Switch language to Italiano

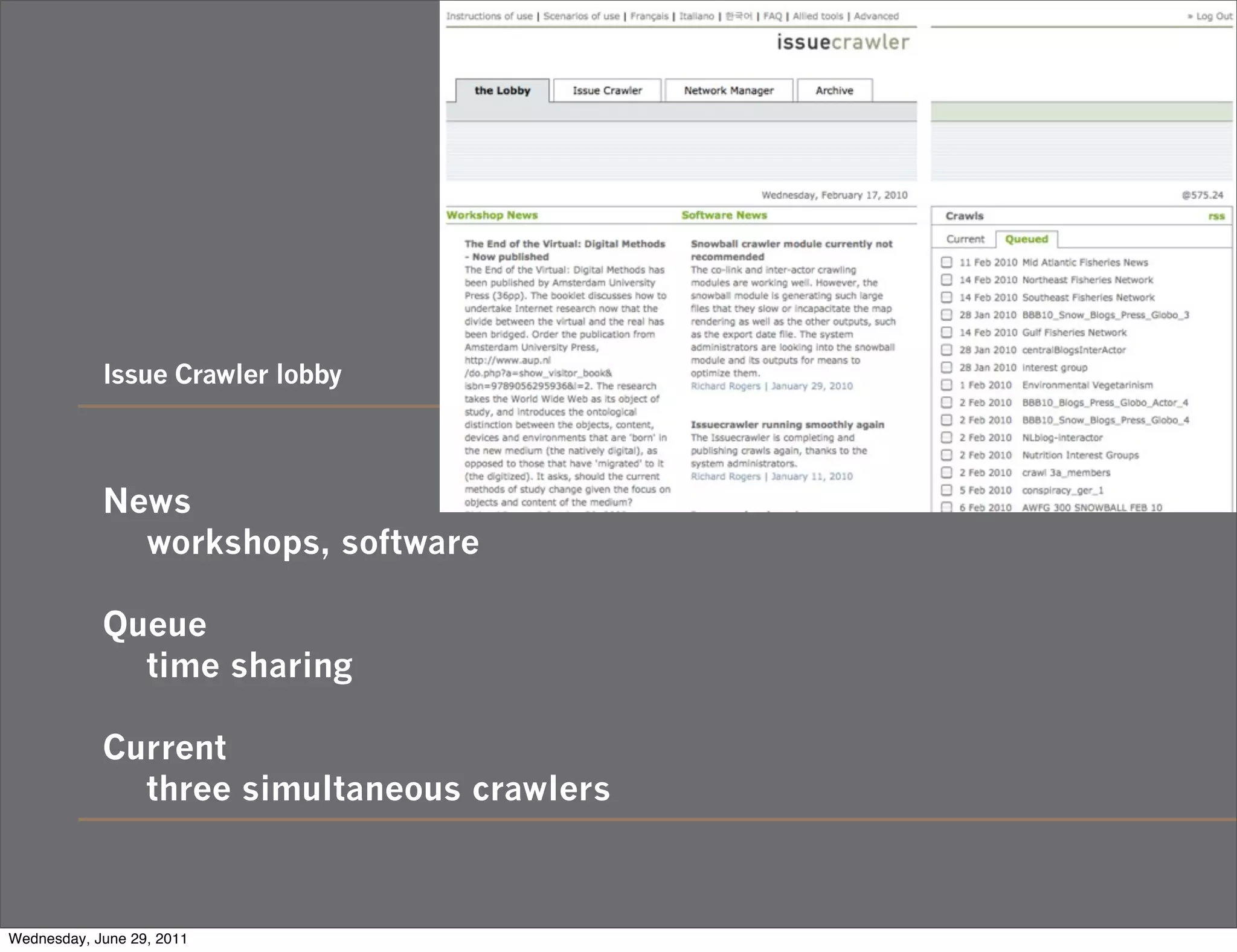coord(696,16)
